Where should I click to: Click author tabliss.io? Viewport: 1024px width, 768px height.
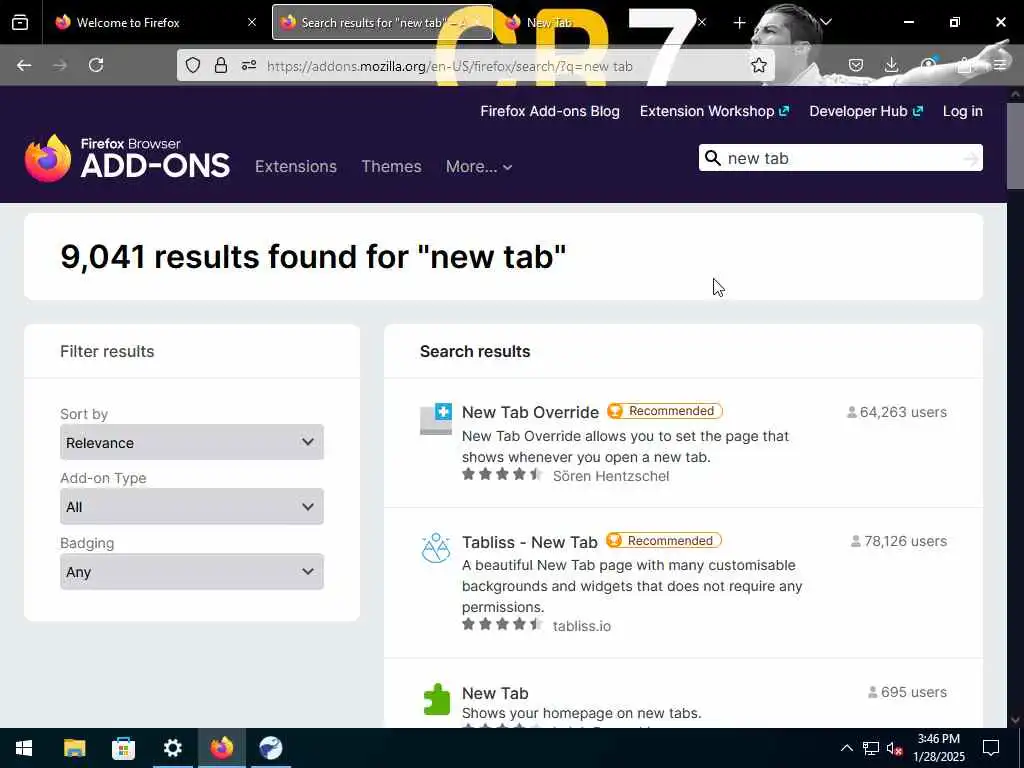(582, 626)
